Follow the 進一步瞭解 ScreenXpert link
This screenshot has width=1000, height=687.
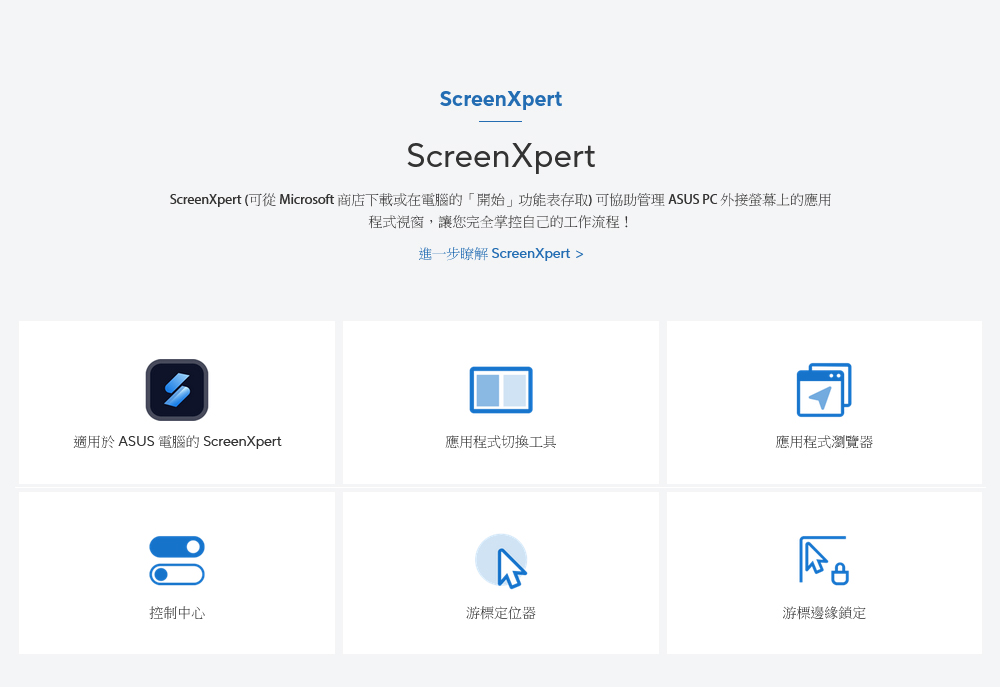click(x=501, y=254)
